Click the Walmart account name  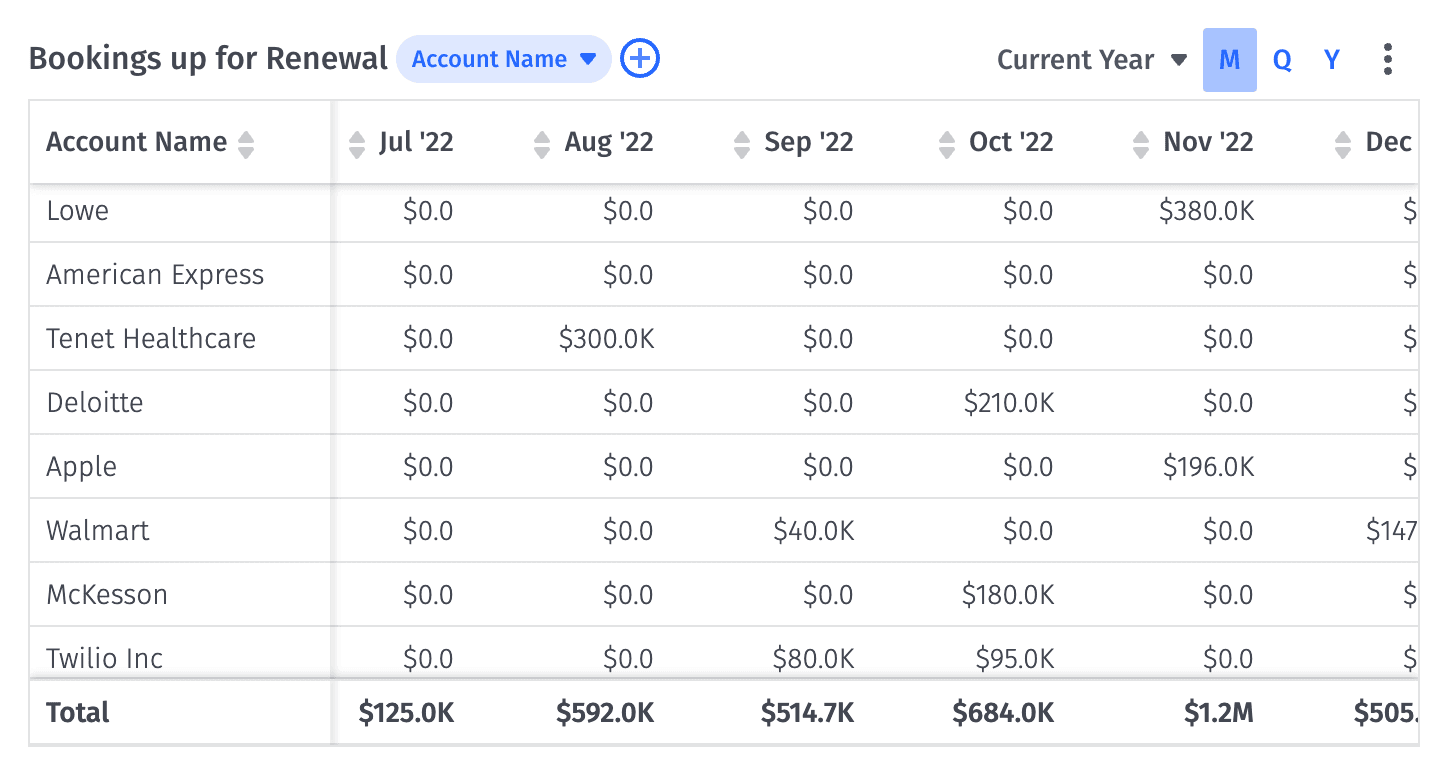97,530
